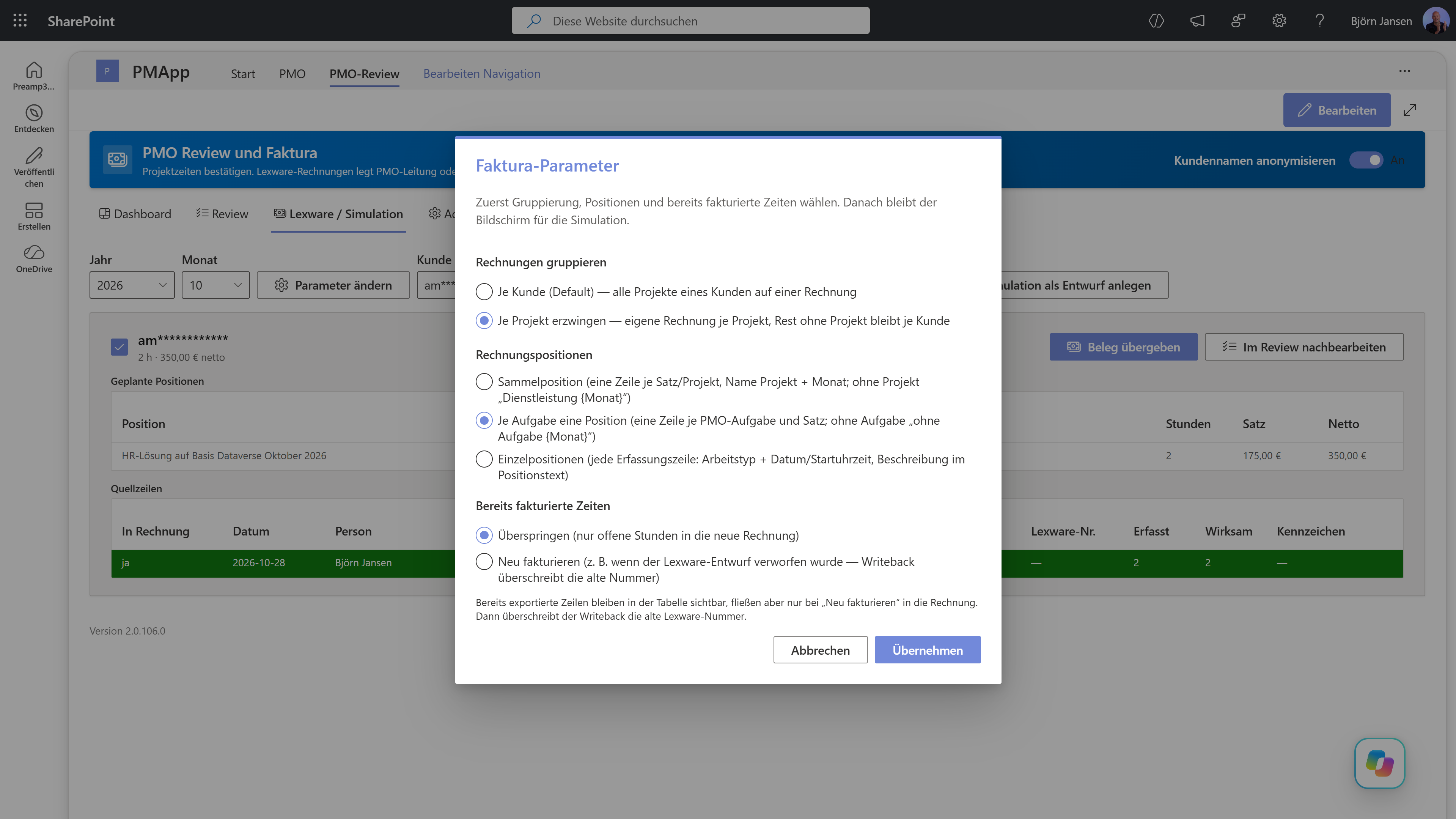1456x819 pixels.
Task: Open the Kunde dropdown field
Action: 436,285
